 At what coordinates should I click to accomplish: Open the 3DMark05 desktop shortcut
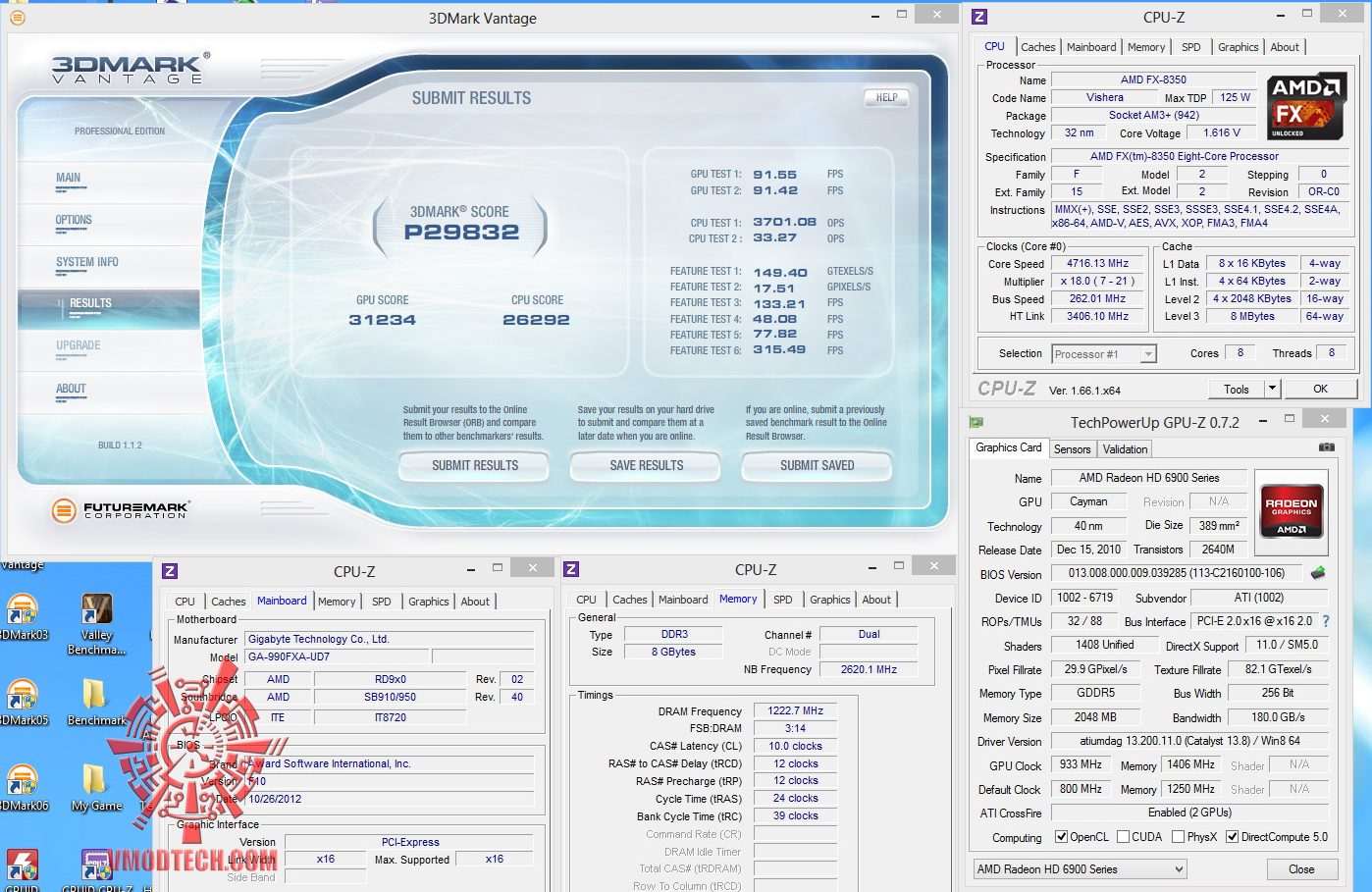coord(23,703)
